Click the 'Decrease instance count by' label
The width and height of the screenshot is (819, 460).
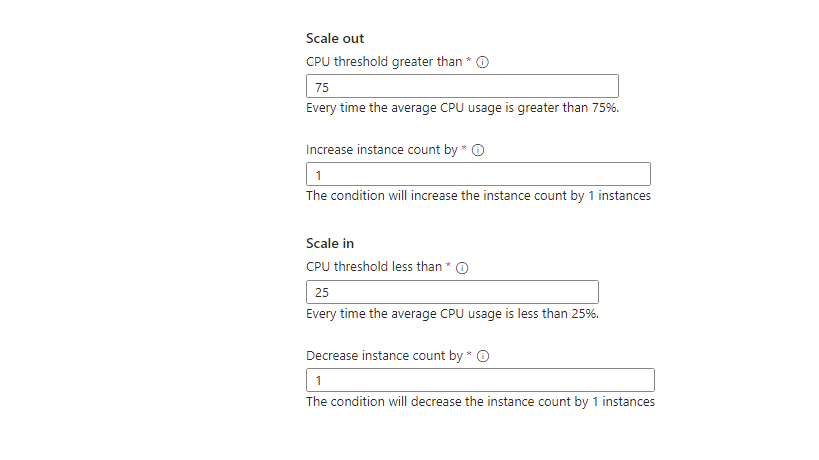(384, 356)
